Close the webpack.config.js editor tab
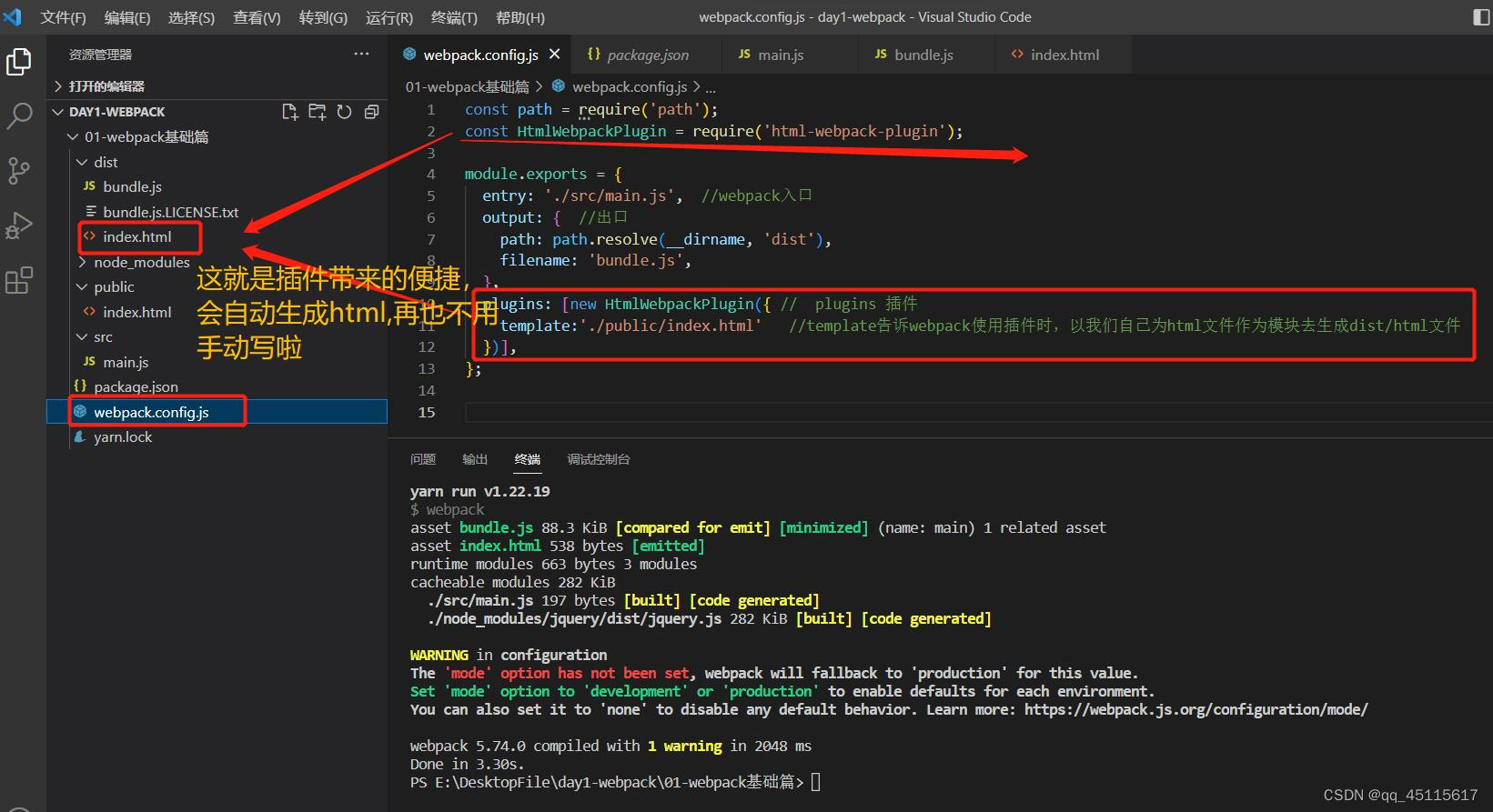 click(x=554, y=55)
